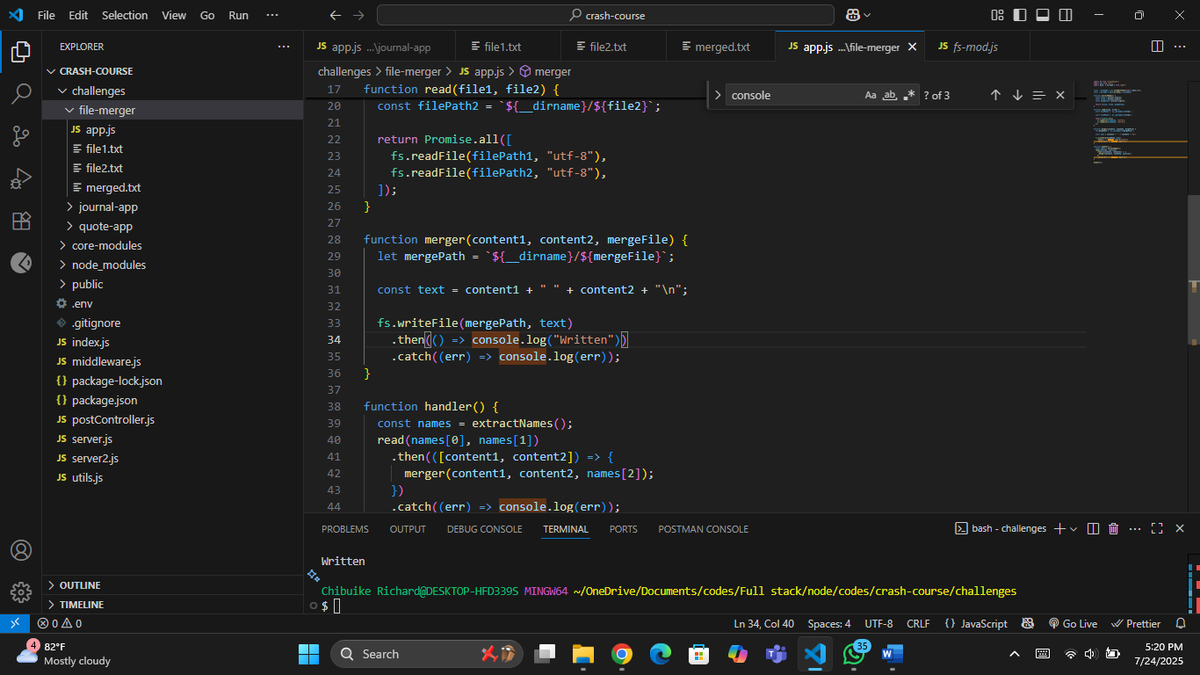Collapse the challenges folder
Viewport: 1200px width, 675px height.
[63, 91]
